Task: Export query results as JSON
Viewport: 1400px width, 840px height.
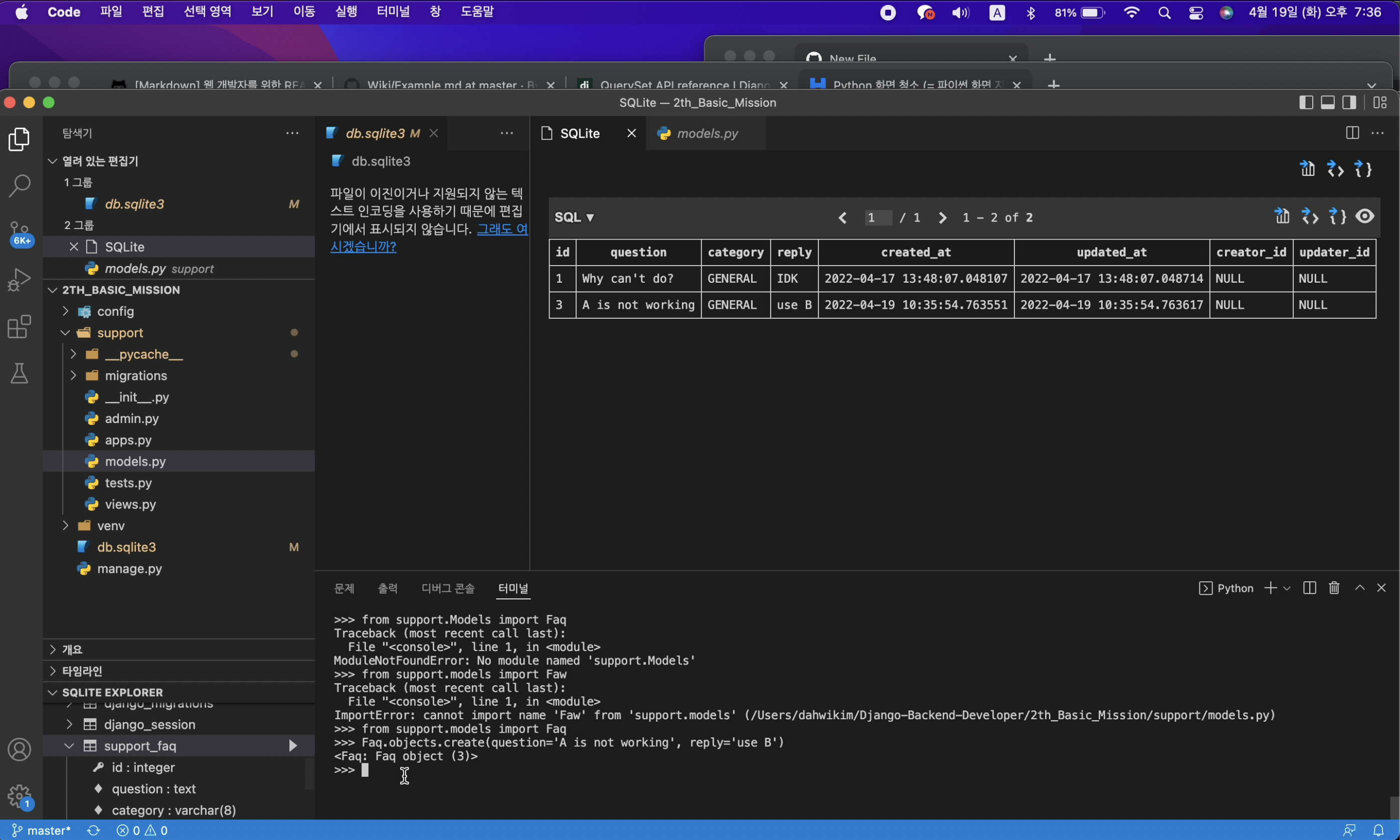Action: tap(1337, 217)
